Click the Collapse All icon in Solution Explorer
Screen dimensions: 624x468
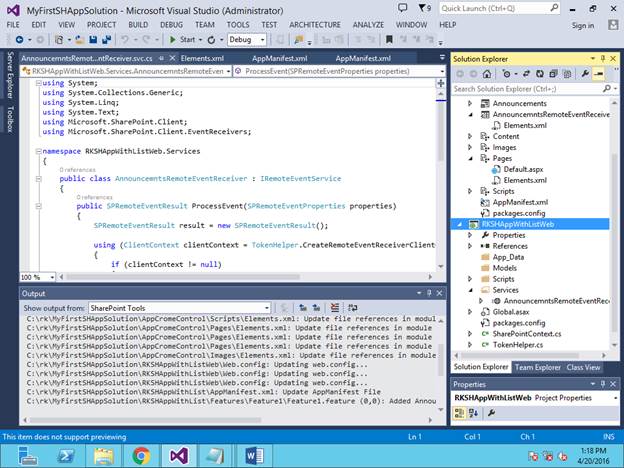[x=553, y=74]
